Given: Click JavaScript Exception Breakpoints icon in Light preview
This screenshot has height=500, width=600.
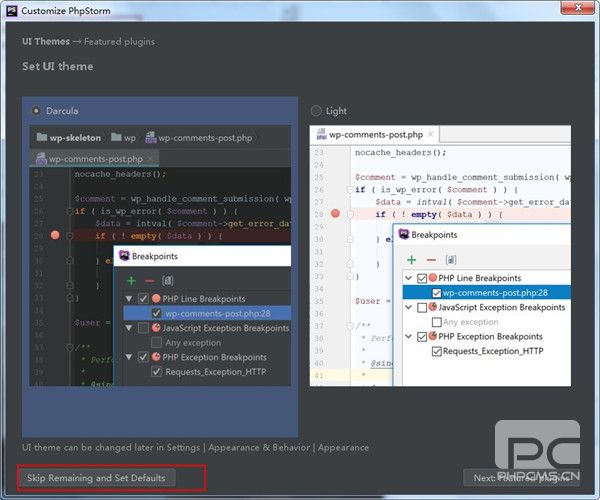Looking at the screenshot, I should 433,307.
